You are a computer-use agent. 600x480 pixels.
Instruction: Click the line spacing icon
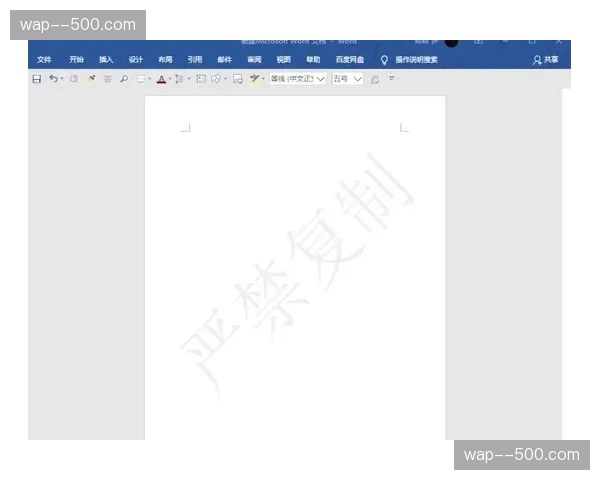(x=179, y=78)
